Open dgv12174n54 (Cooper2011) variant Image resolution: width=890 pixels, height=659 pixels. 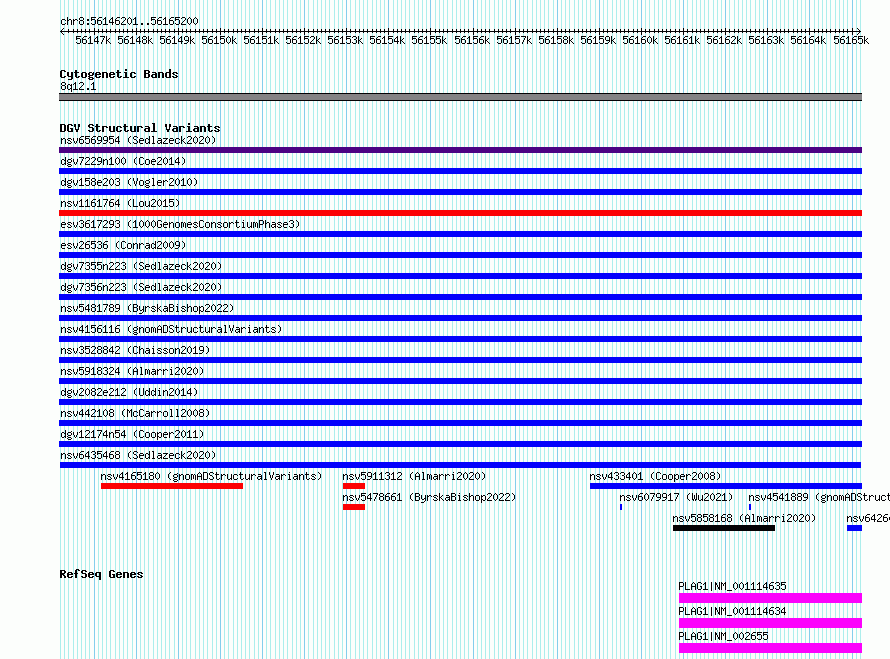(132, 434)
